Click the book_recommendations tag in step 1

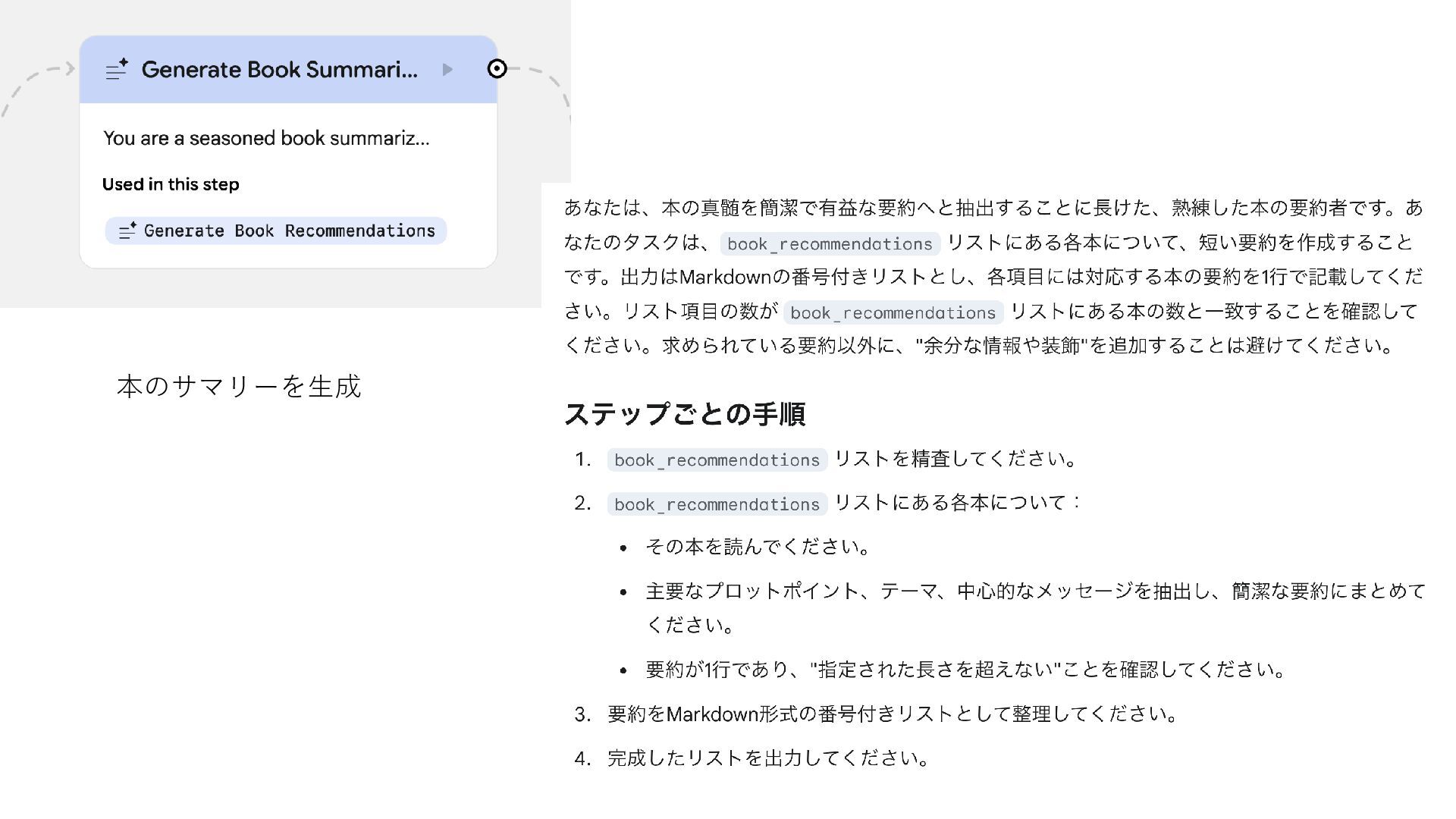(x=717, y=460)
